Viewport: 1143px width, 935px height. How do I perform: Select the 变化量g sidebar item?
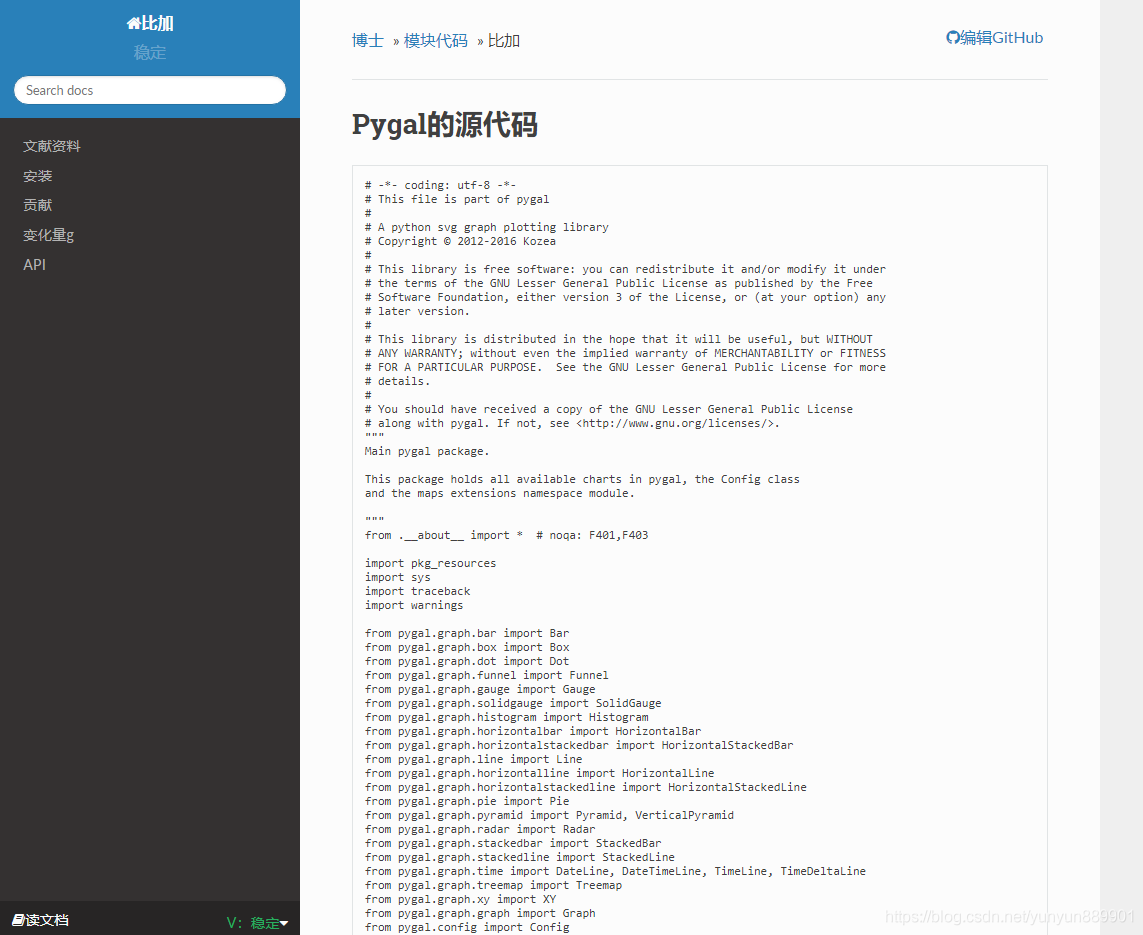(49, 235)
